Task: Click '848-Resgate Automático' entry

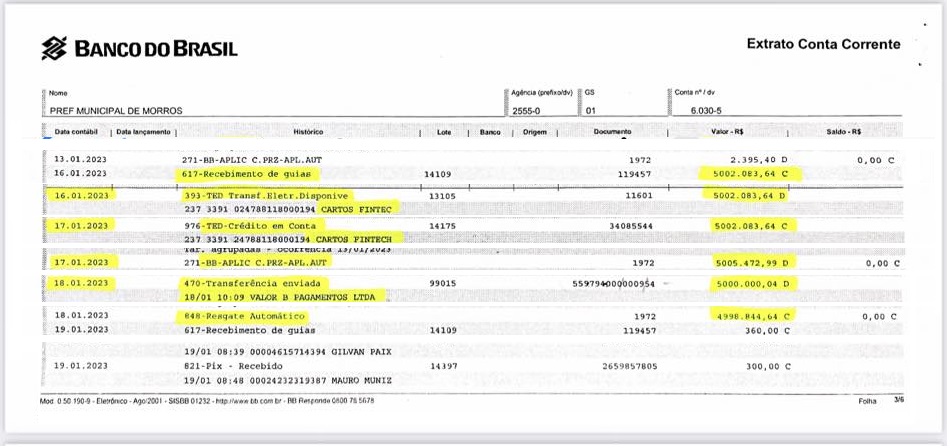Action: point(244,316)
